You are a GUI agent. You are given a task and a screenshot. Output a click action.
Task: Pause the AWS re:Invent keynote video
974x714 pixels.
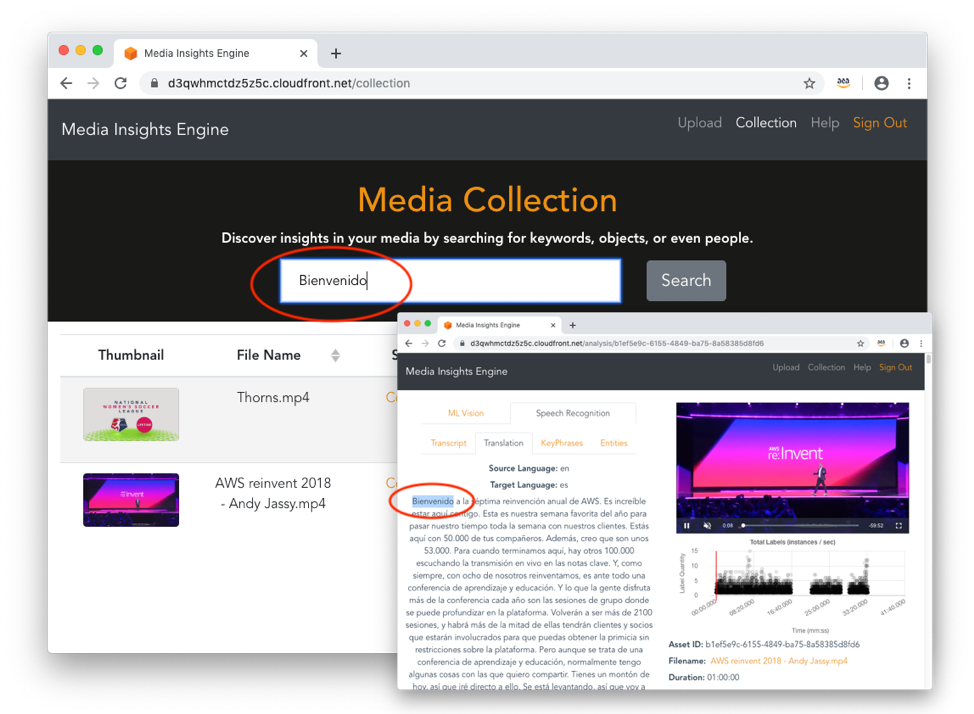(x=686, y=525)
